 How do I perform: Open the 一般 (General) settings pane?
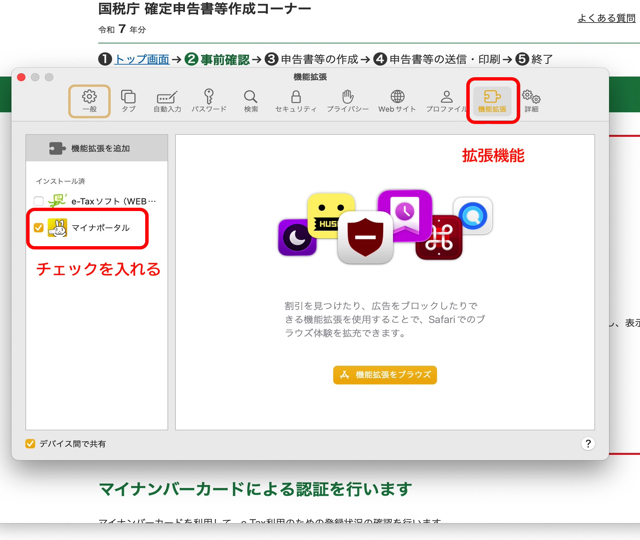(x=89, y=100)
